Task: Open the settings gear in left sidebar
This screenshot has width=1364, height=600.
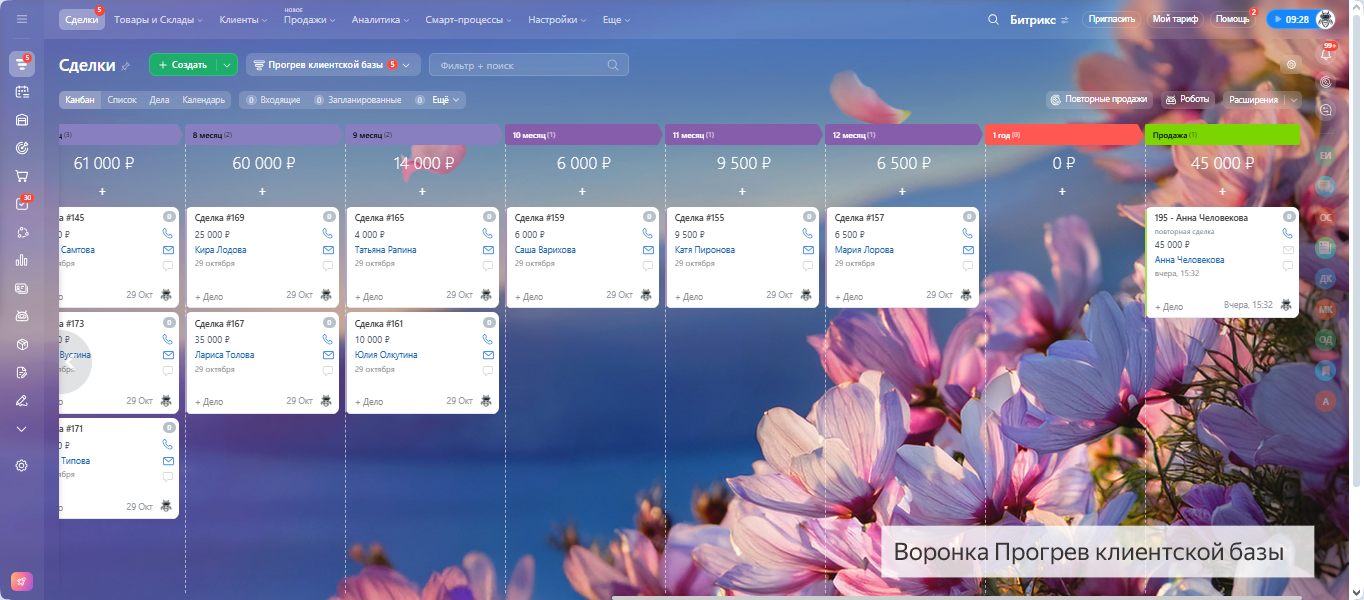Action: 22,465
